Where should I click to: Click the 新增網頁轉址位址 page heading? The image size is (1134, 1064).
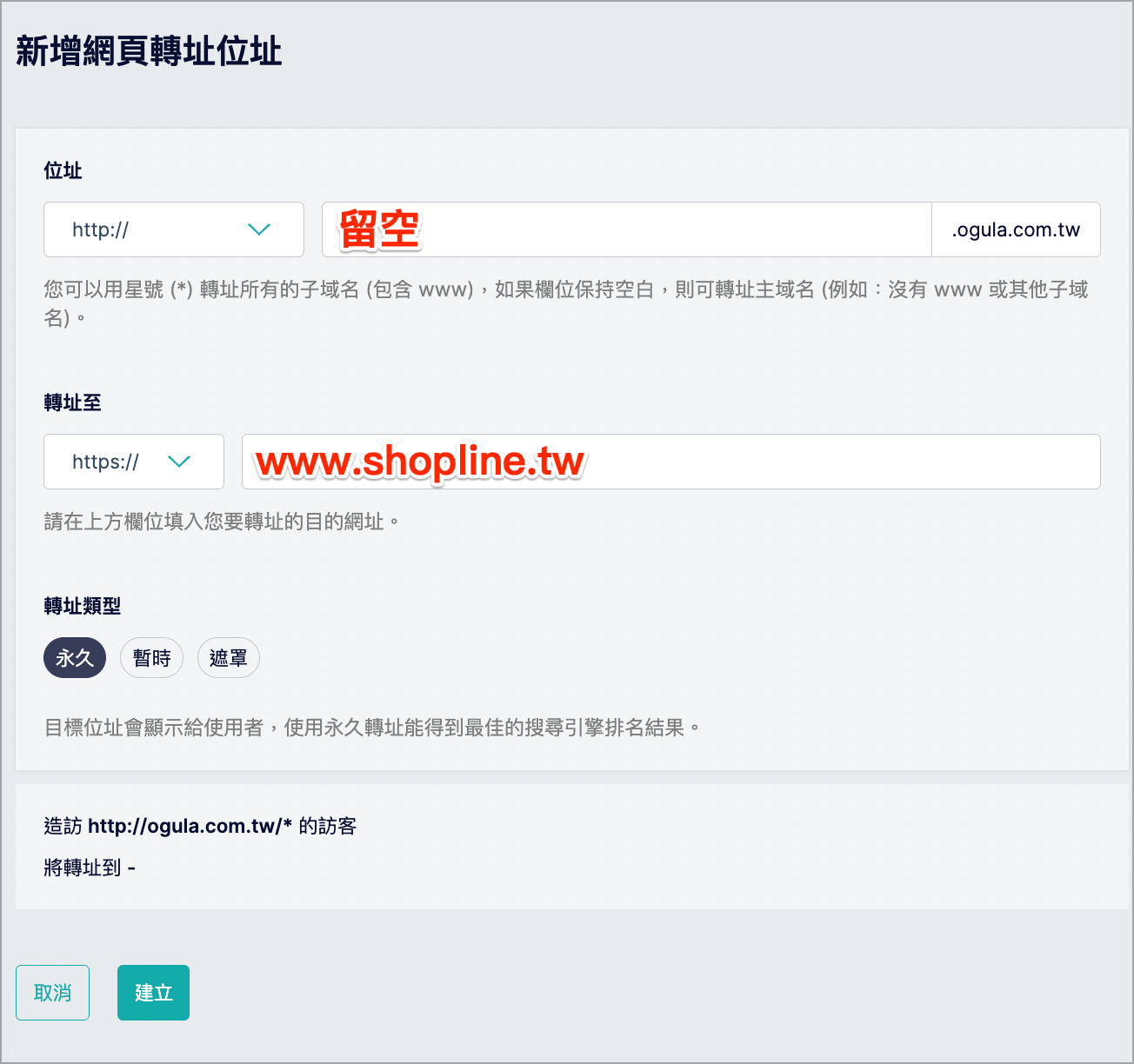[149, 51]
